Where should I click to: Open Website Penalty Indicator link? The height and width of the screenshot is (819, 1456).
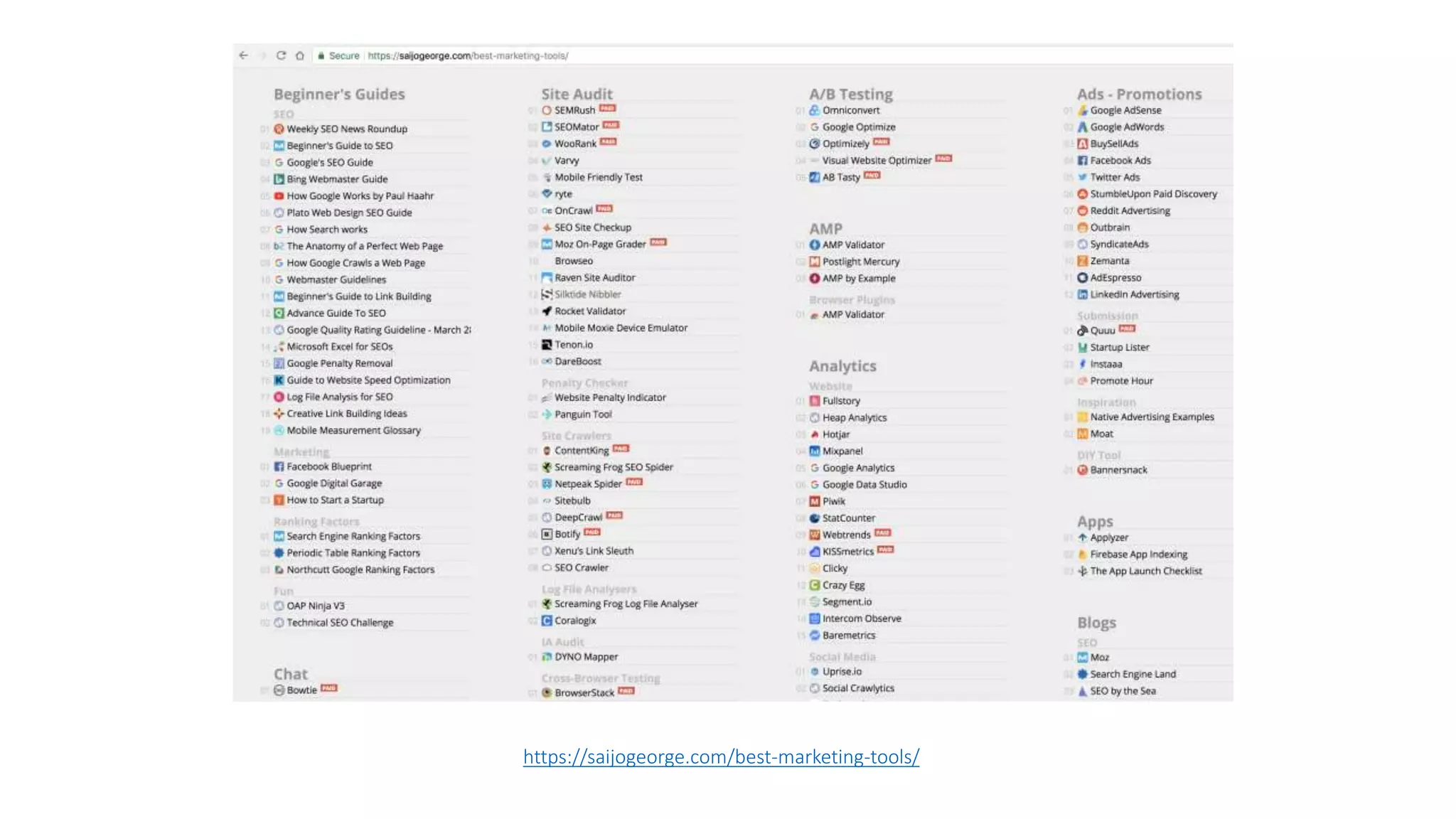coord(610,397)
